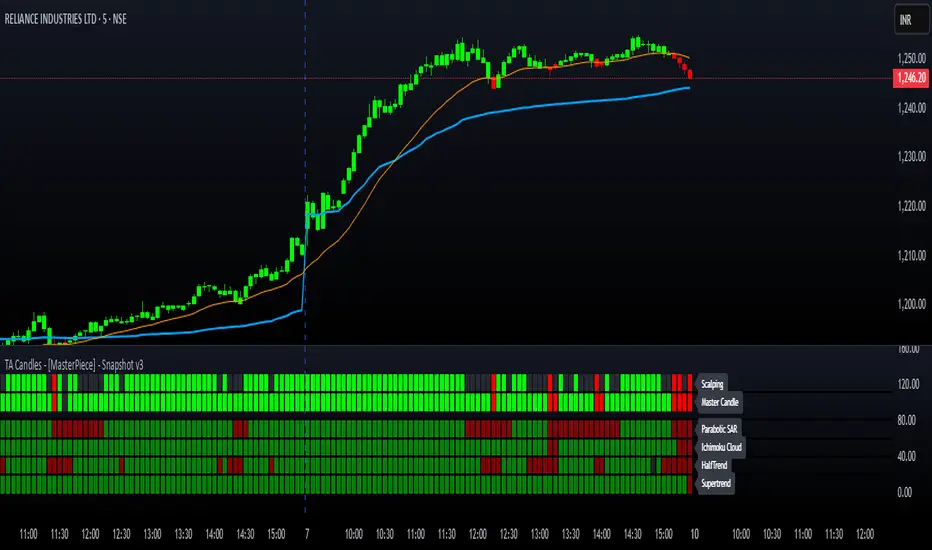Select the Ichimoku Cloud indicator label
The width and height of the screenshot is (932, 550).
click(x=721, y=448)
